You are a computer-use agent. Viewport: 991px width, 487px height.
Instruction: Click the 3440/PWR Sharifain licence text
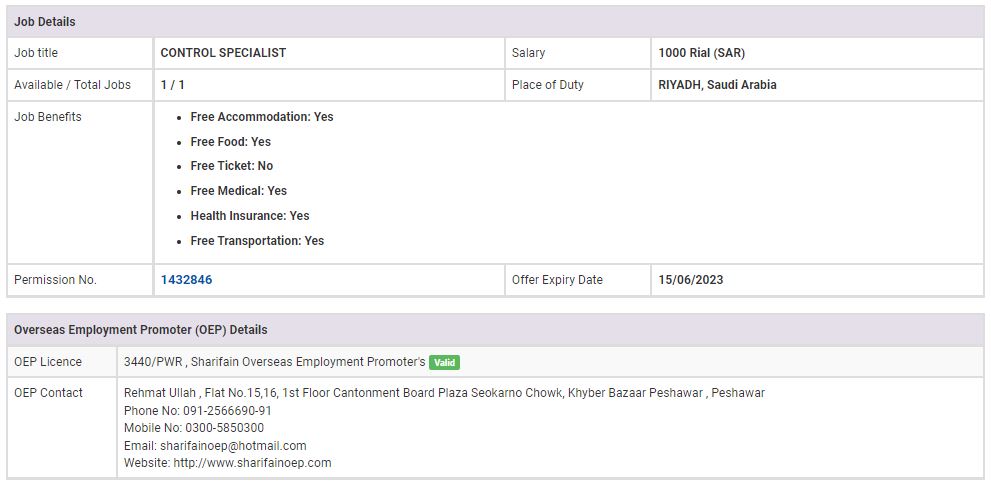274,362
